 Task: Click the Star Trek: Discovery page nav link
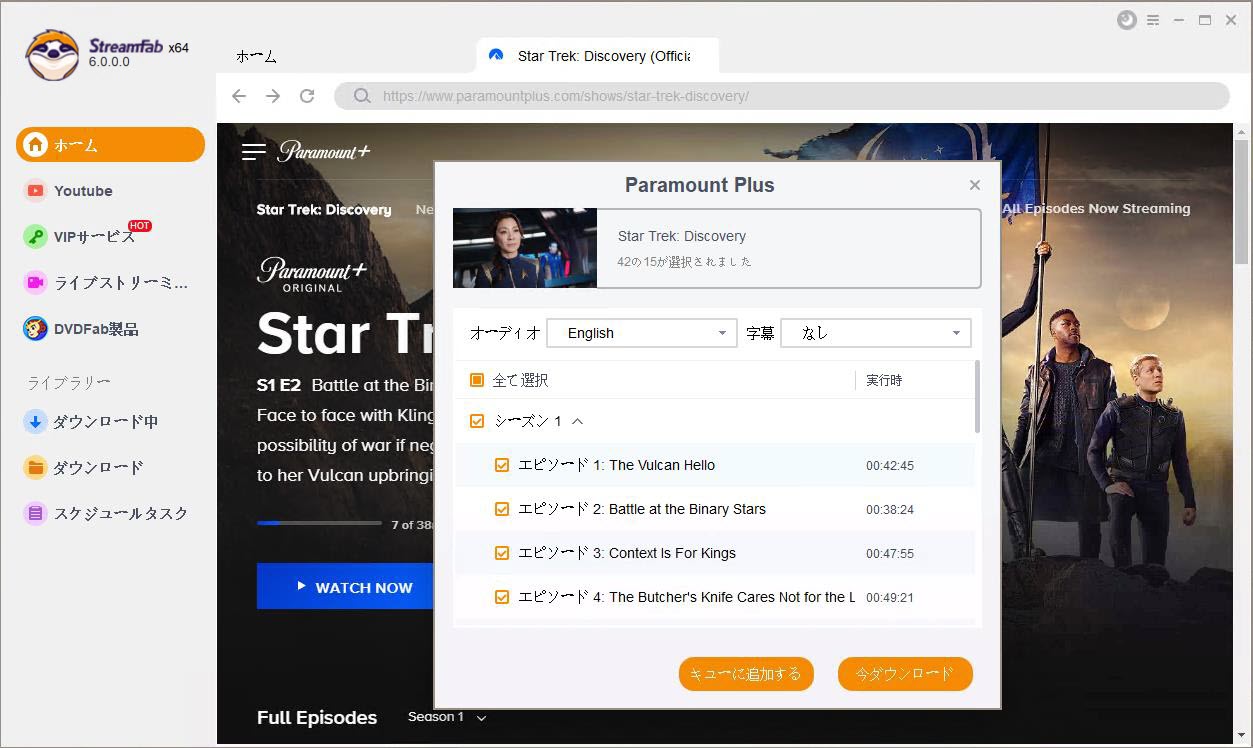[324, 209]
